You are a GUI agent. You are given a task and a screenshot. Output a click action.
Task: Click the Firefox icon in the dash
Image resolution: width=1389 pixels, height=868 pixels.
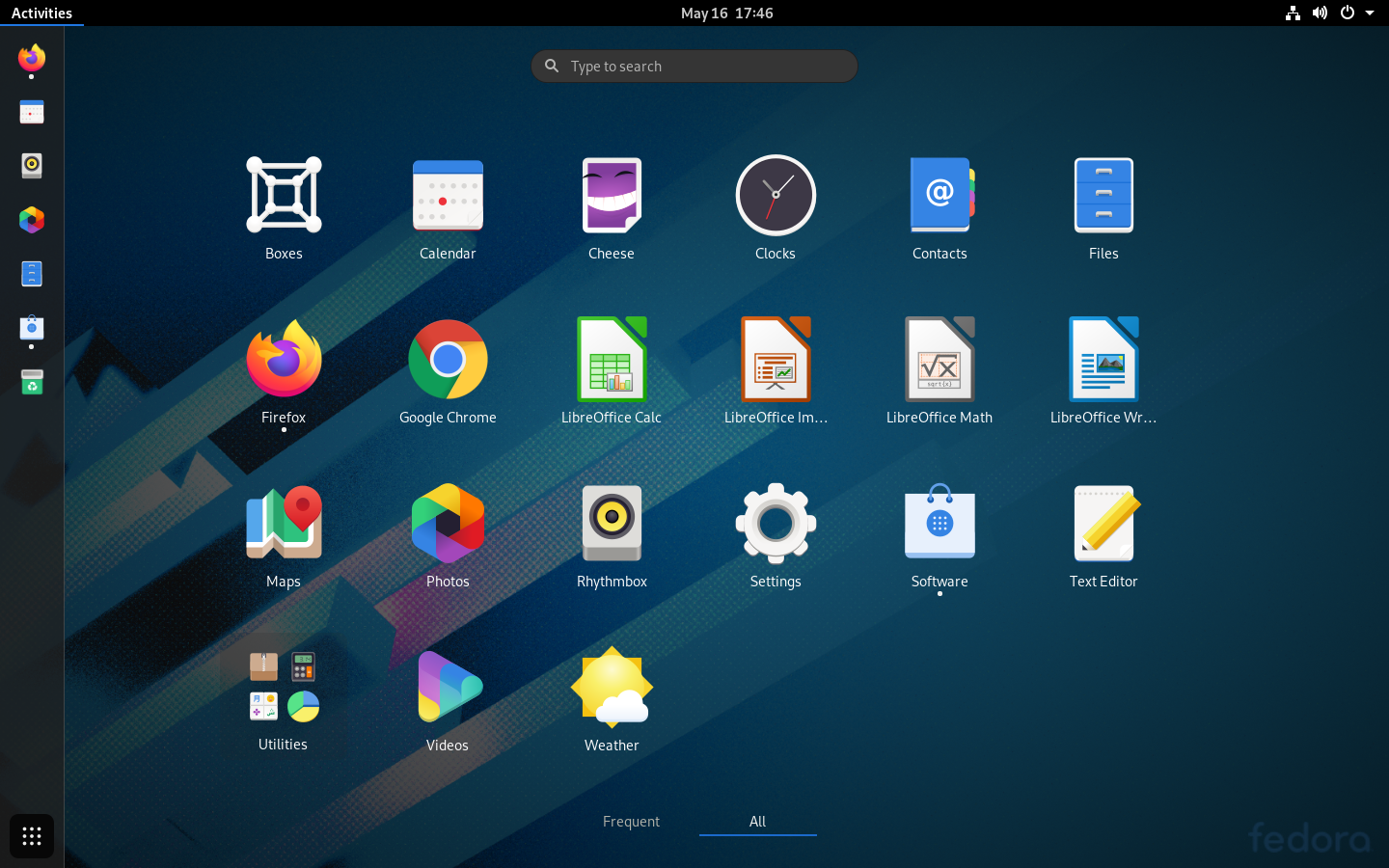[32, 59]
